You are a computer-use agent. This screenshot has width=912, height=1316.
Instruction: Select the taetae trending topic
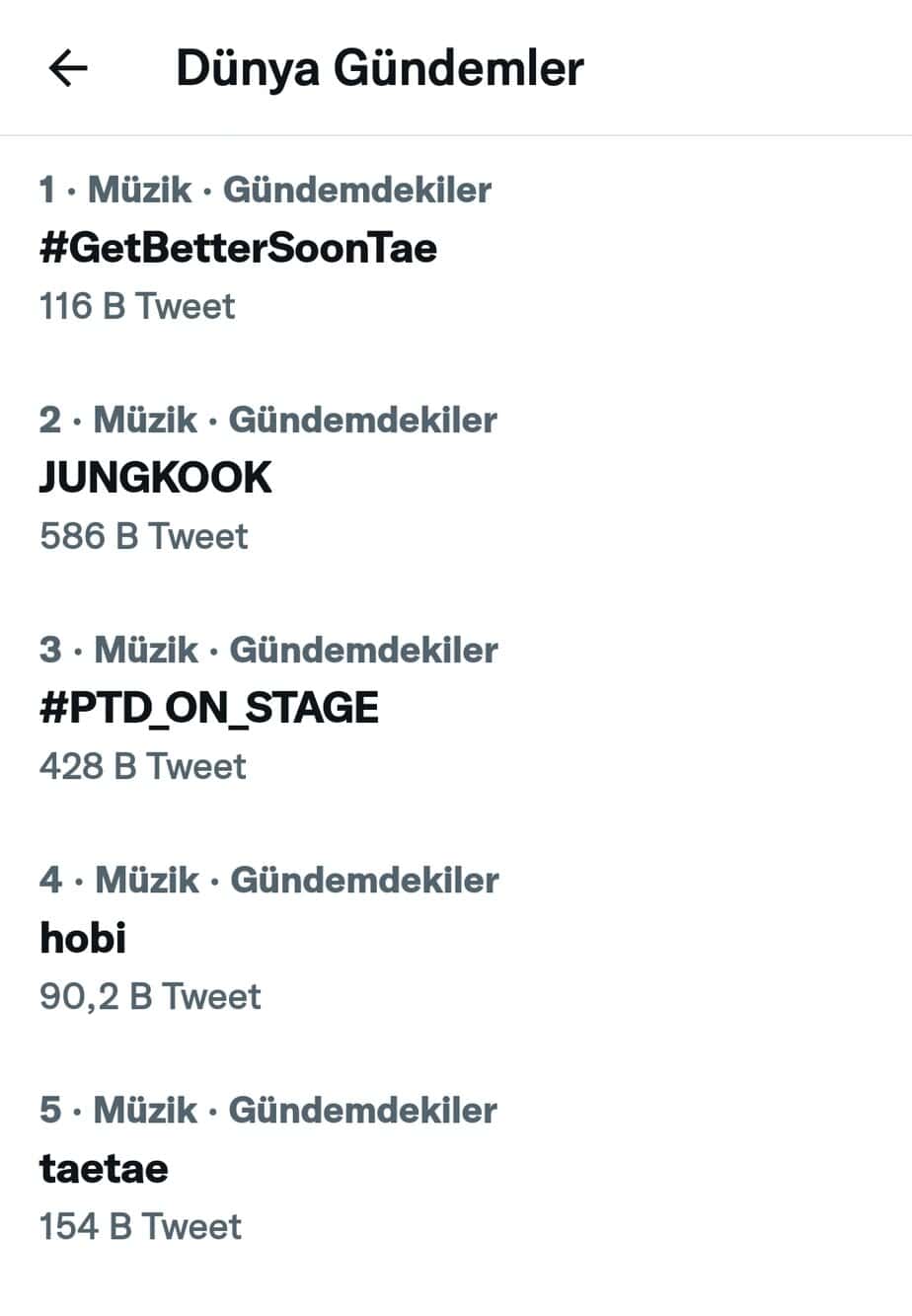104,1168
